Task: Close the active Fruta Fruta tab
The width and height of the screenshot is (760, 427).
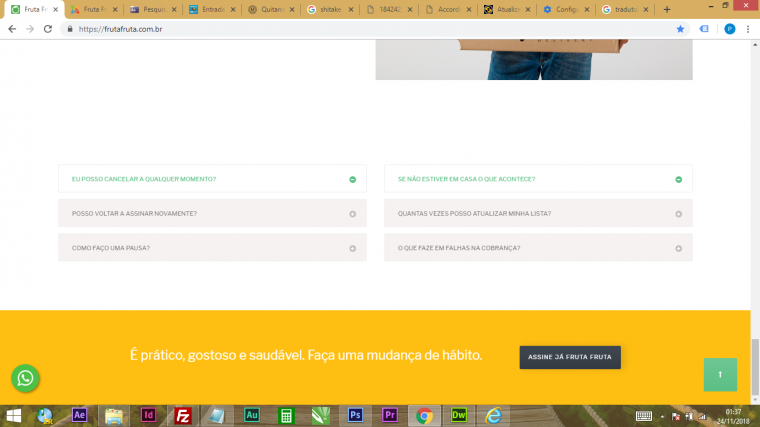Action: tap(55, 9)
